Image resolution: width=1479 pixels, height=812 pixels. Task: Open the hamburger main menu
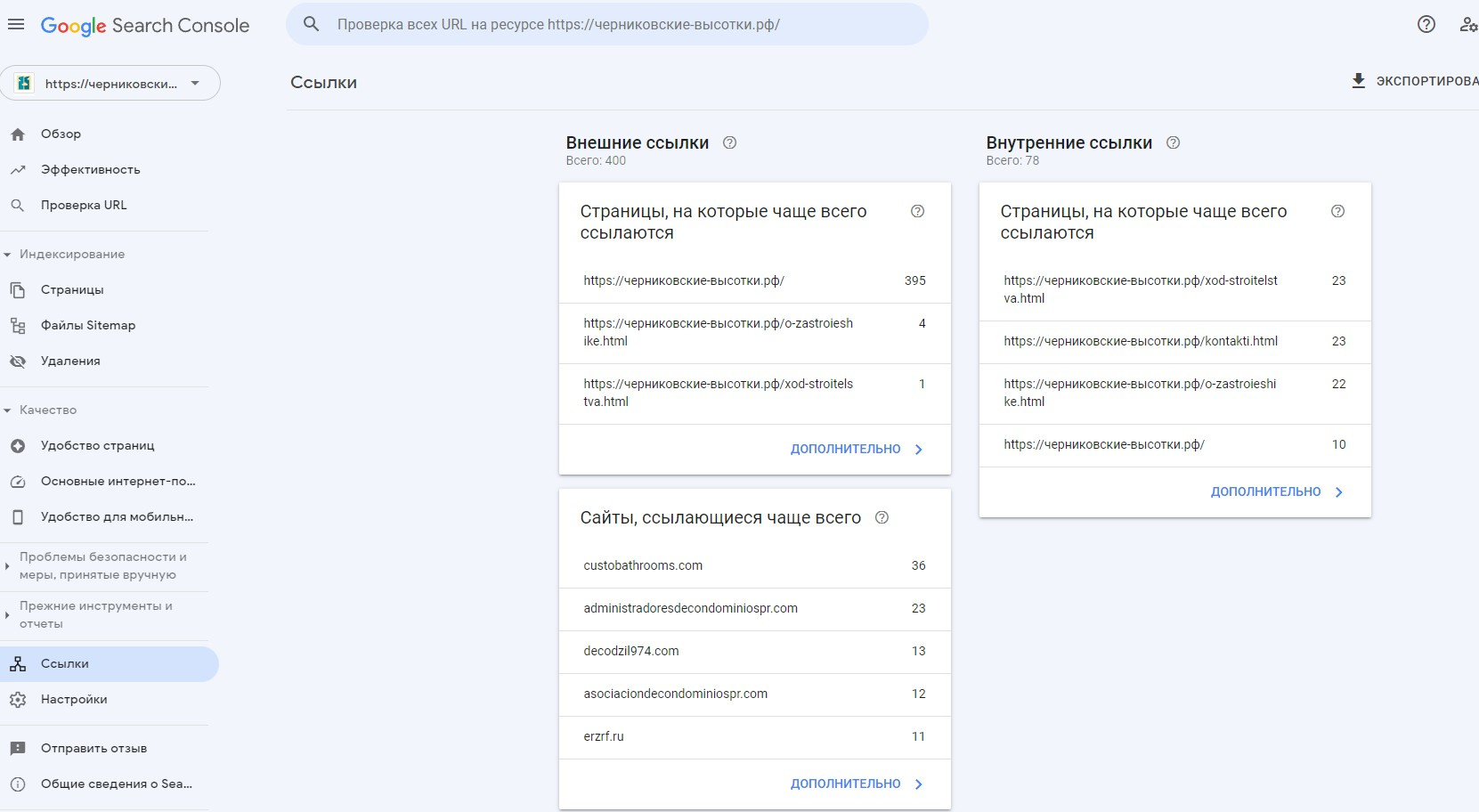(x=16, y=25)
